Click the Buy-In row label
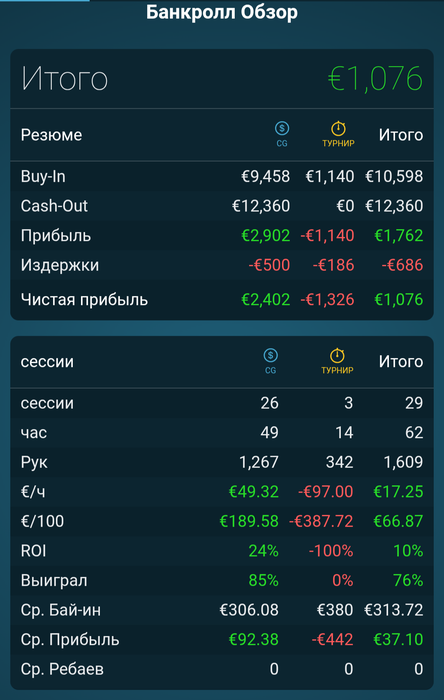444x700 pixels. tap(43, 176)
